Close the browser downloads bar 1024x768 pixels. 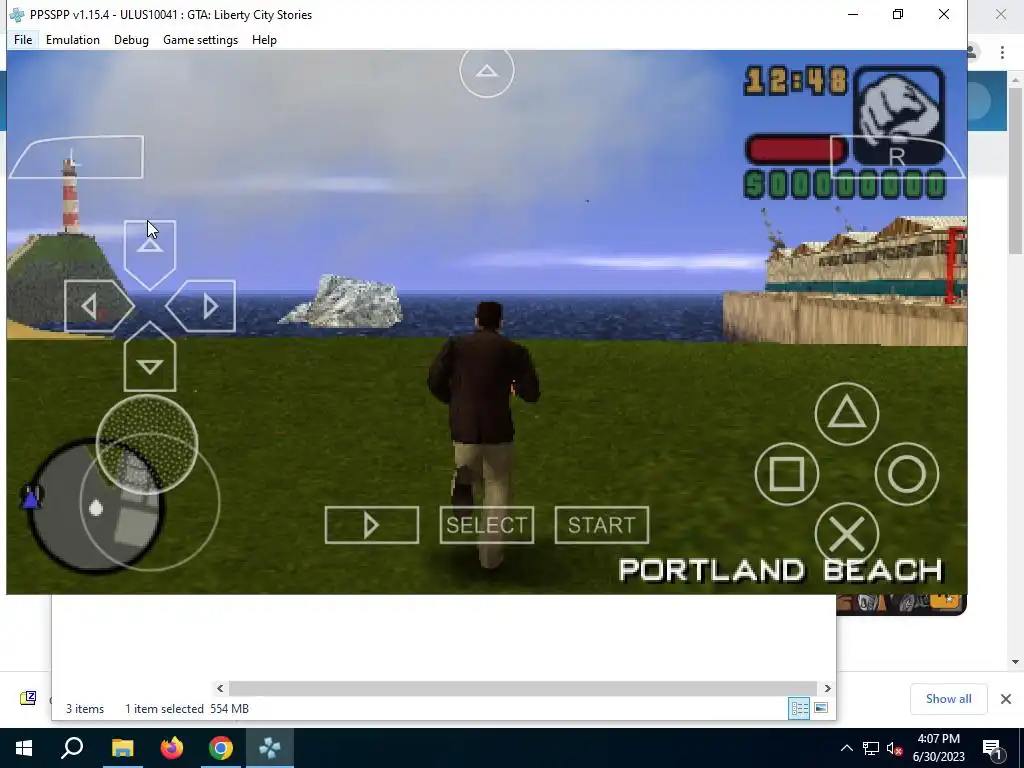1006,699
